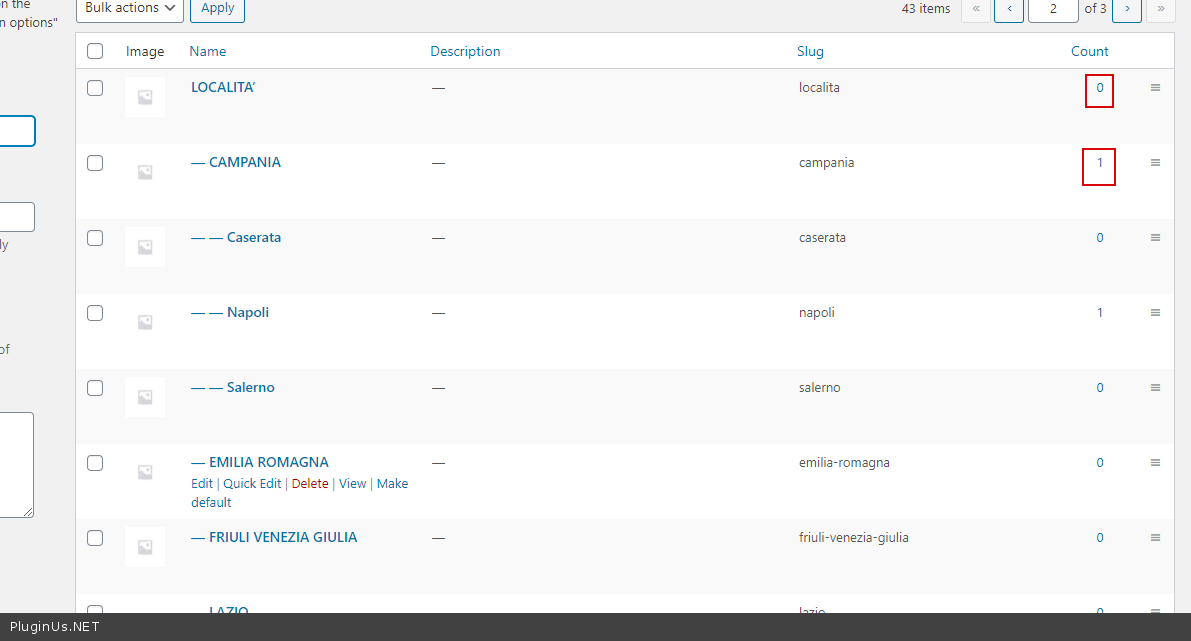Open the Bulk actions dropdown
Screen dimensions: 1191x641
(x=130, y=9)
